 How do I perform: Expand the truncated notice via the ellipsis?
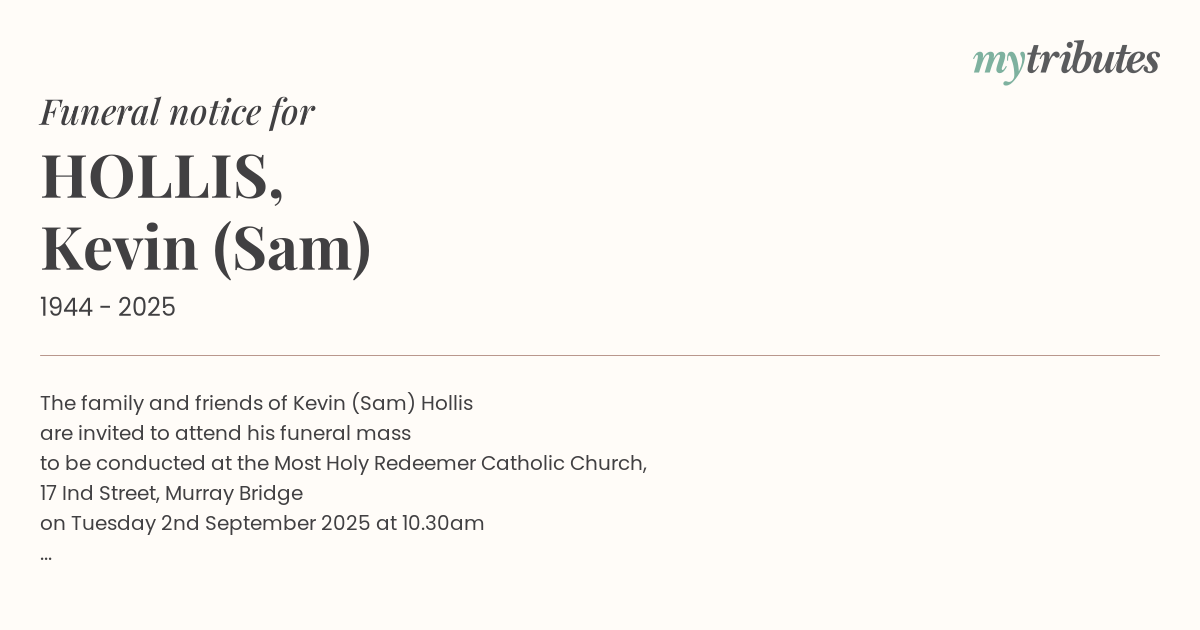tap(46, 554)
